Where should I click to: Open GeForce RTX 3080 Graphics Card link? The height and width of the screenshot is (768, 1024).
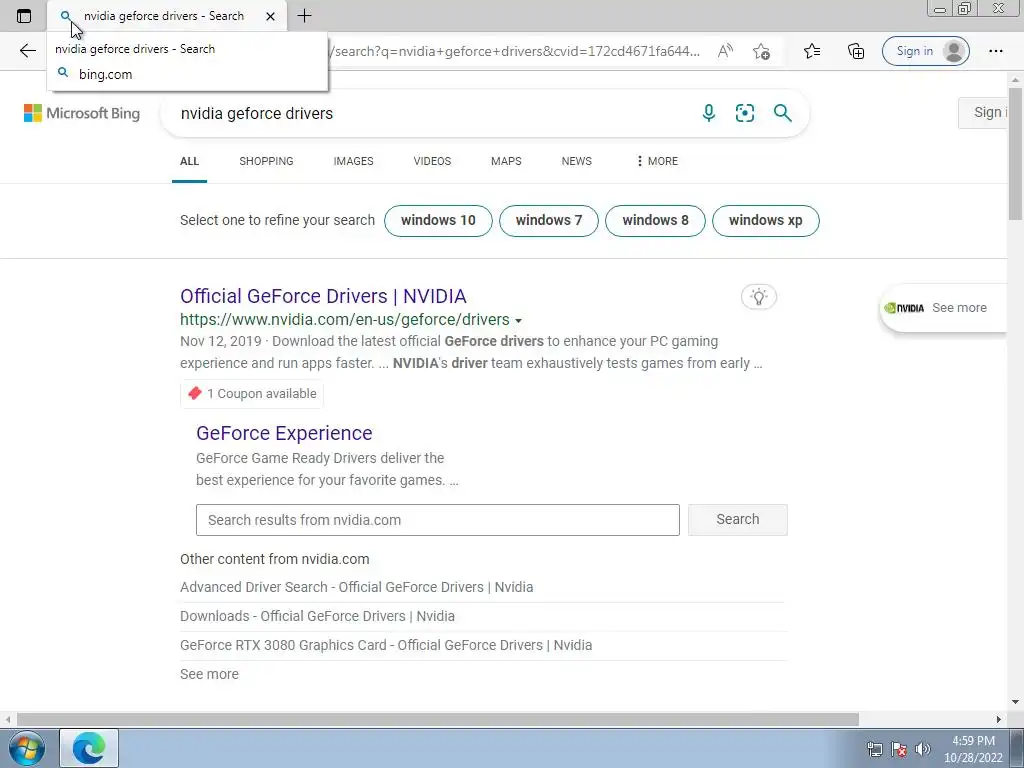(386, 645)
